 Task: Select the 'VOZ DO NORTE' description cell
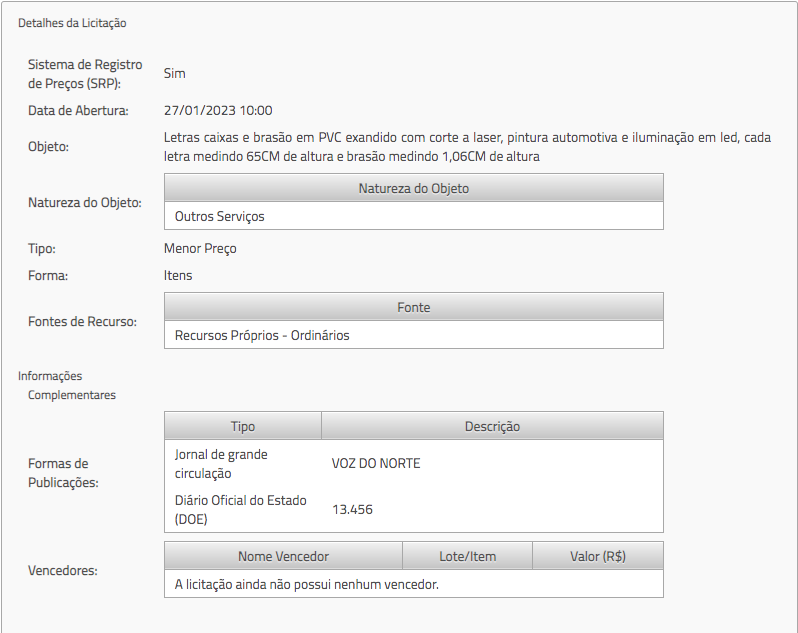point(376,463)
